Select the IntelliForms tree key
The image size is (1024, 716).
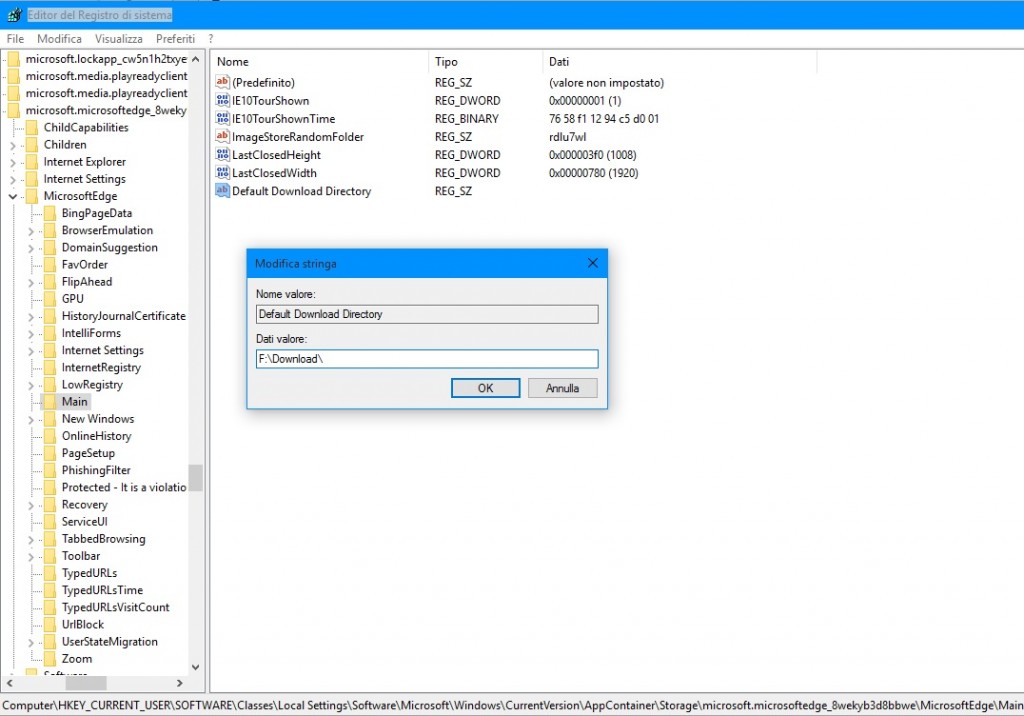point(91,333)
